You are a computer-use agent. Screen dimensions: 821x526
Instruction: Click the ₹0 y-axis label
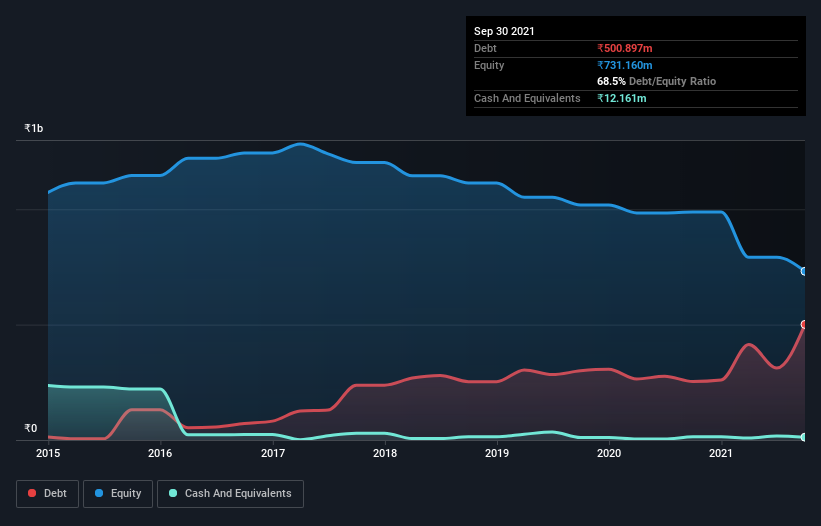31,428
